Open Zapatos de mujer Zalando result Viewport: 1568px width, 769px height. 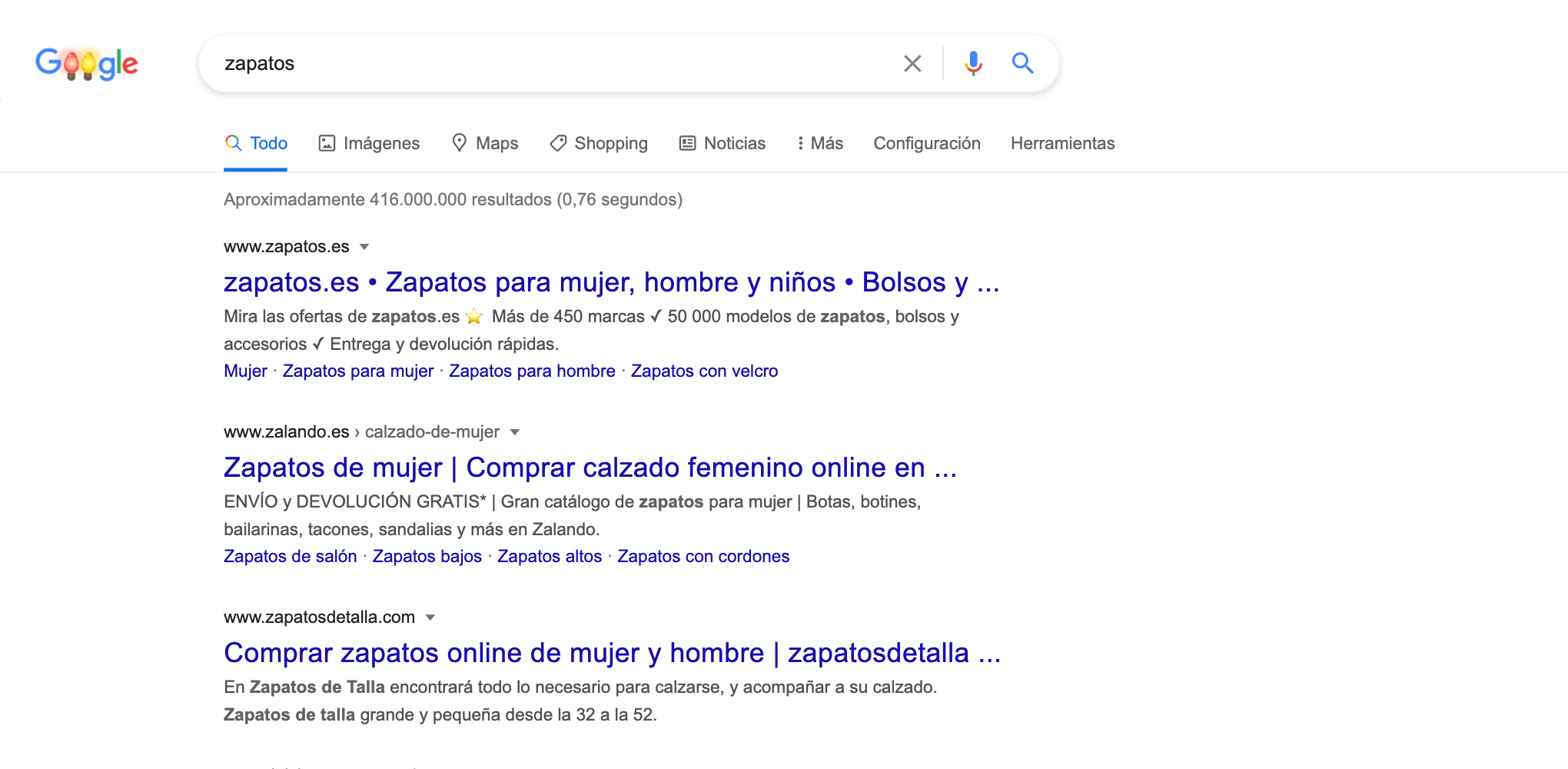pos(590,468)
